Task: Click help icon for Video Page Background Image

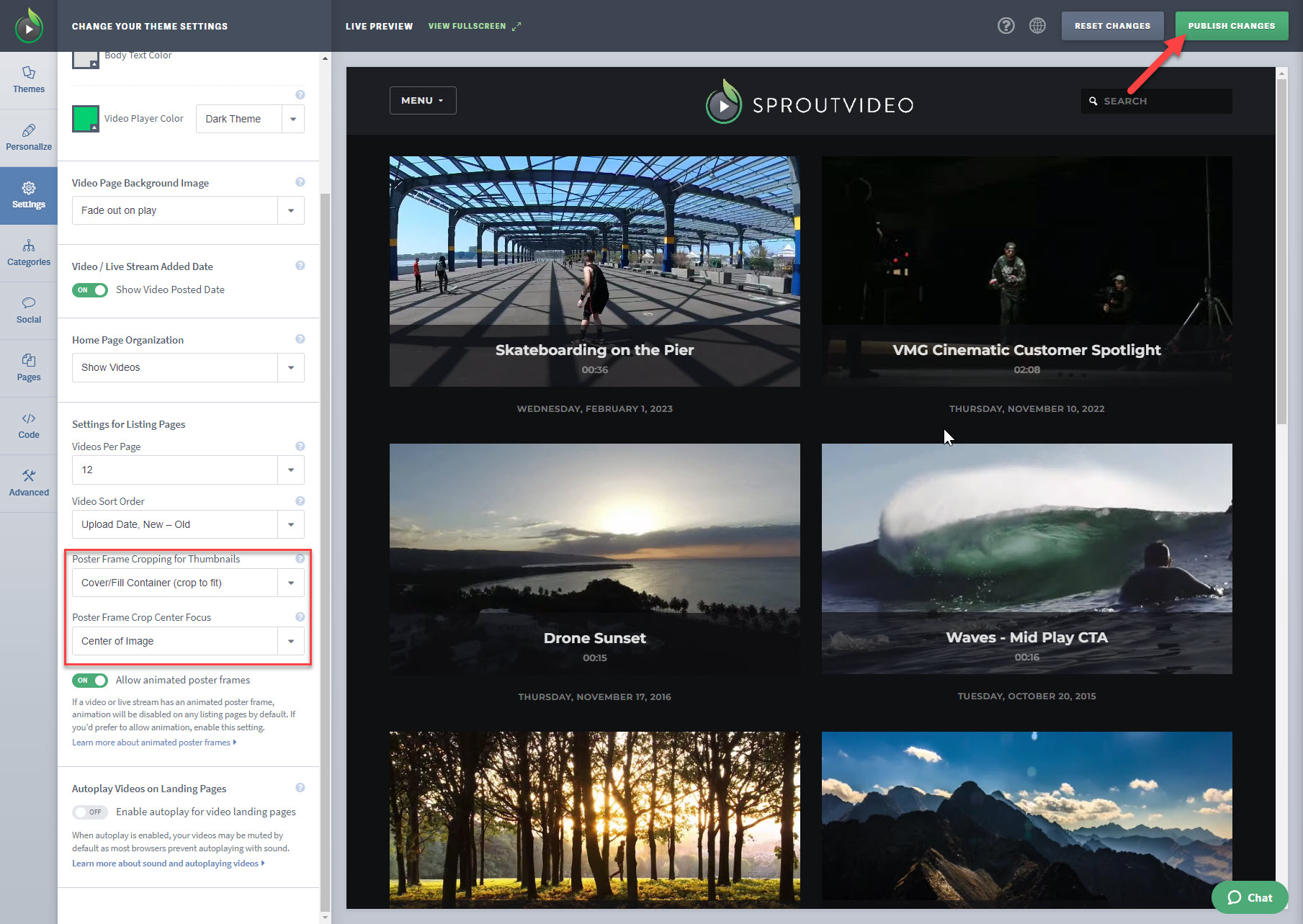Action: coord(300,182)
